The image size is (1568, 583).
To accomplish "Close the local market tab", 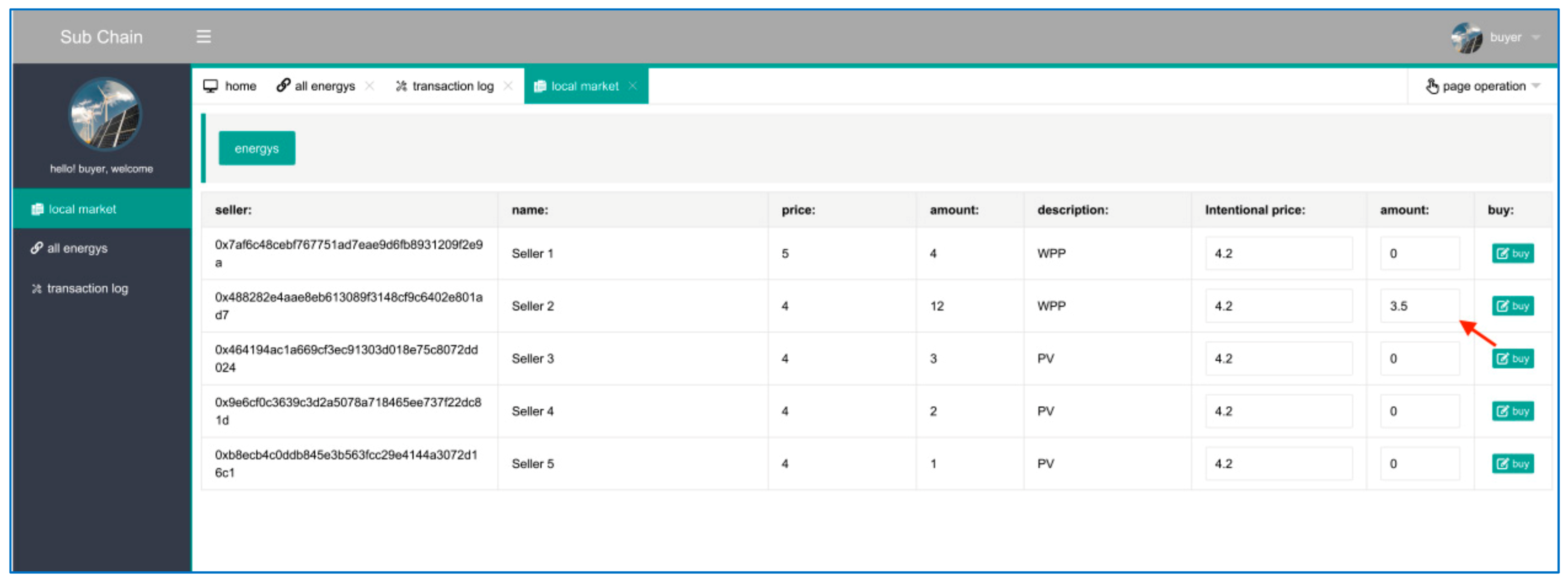I will pos(633,86).
